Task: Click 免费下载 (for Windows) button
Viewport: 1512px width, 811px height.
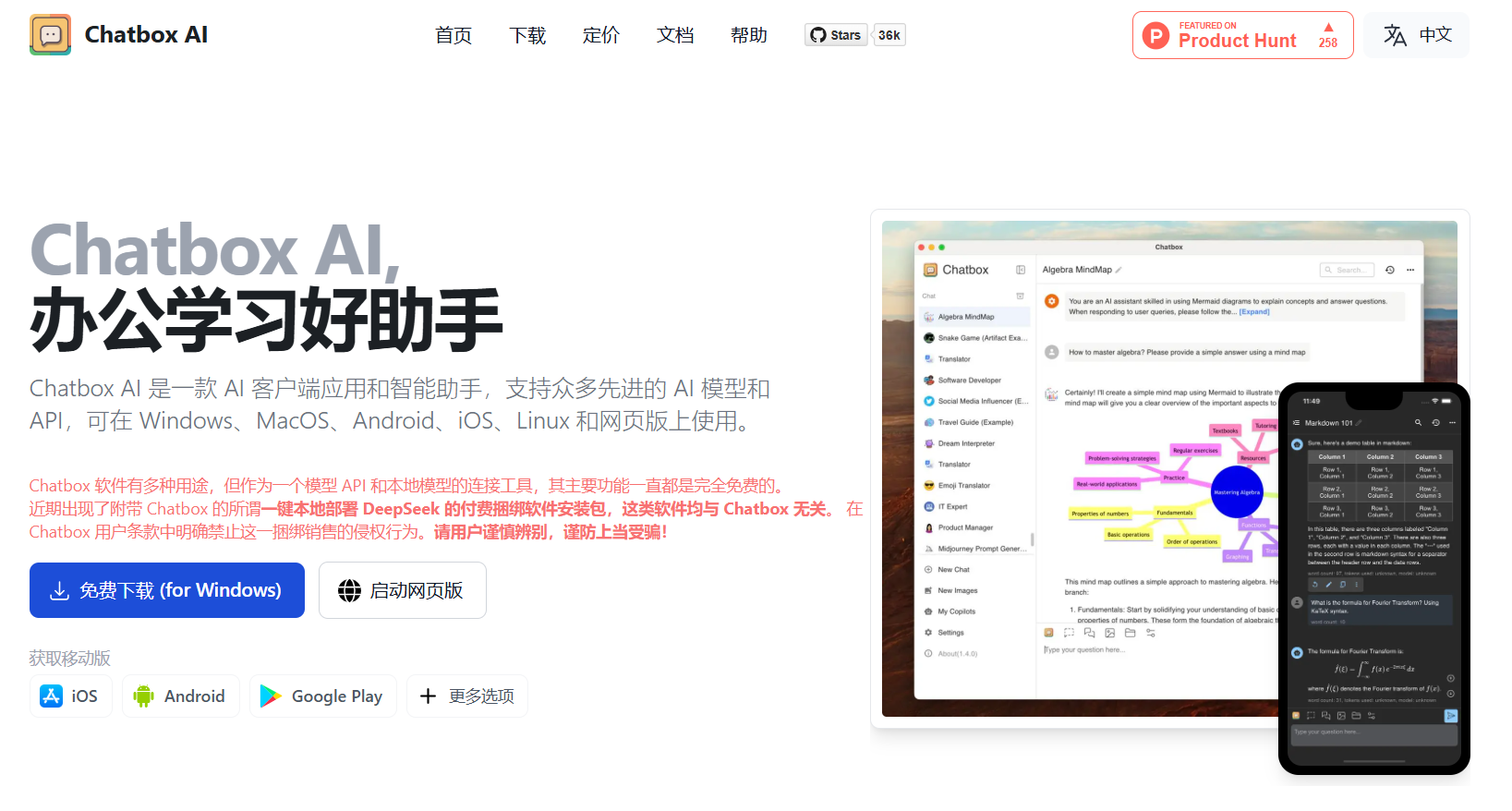Action: click(x=167, y=590)
